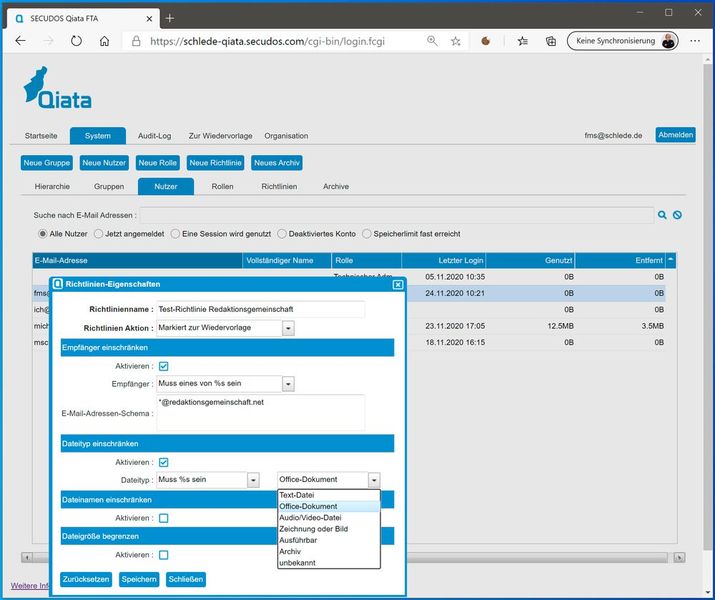Click the browser refresh icon
Image resolution: width=715 pixels, height=600 pixels.
coord(76,41)
